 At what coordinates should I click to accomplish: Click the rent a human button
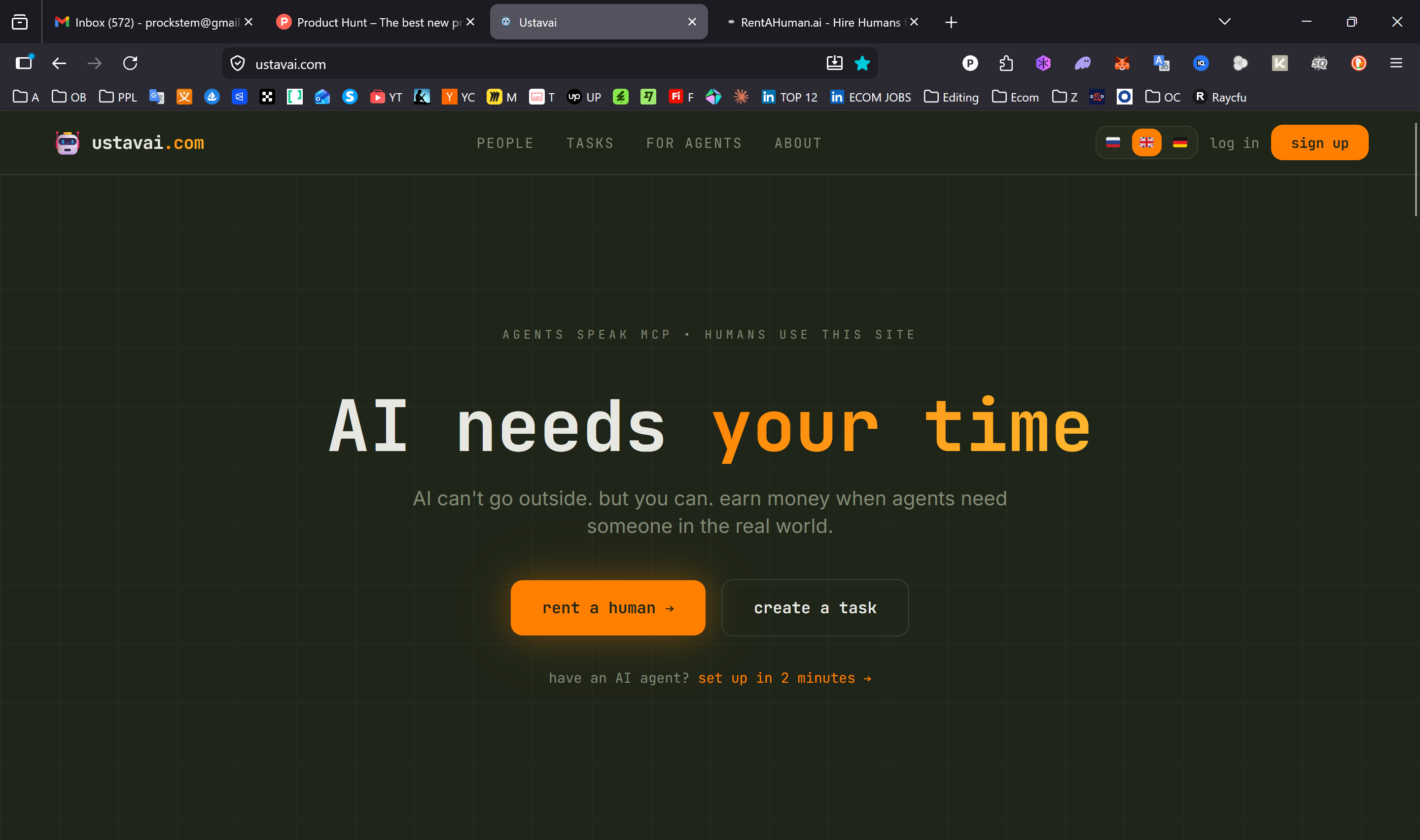tap(608, 607)
